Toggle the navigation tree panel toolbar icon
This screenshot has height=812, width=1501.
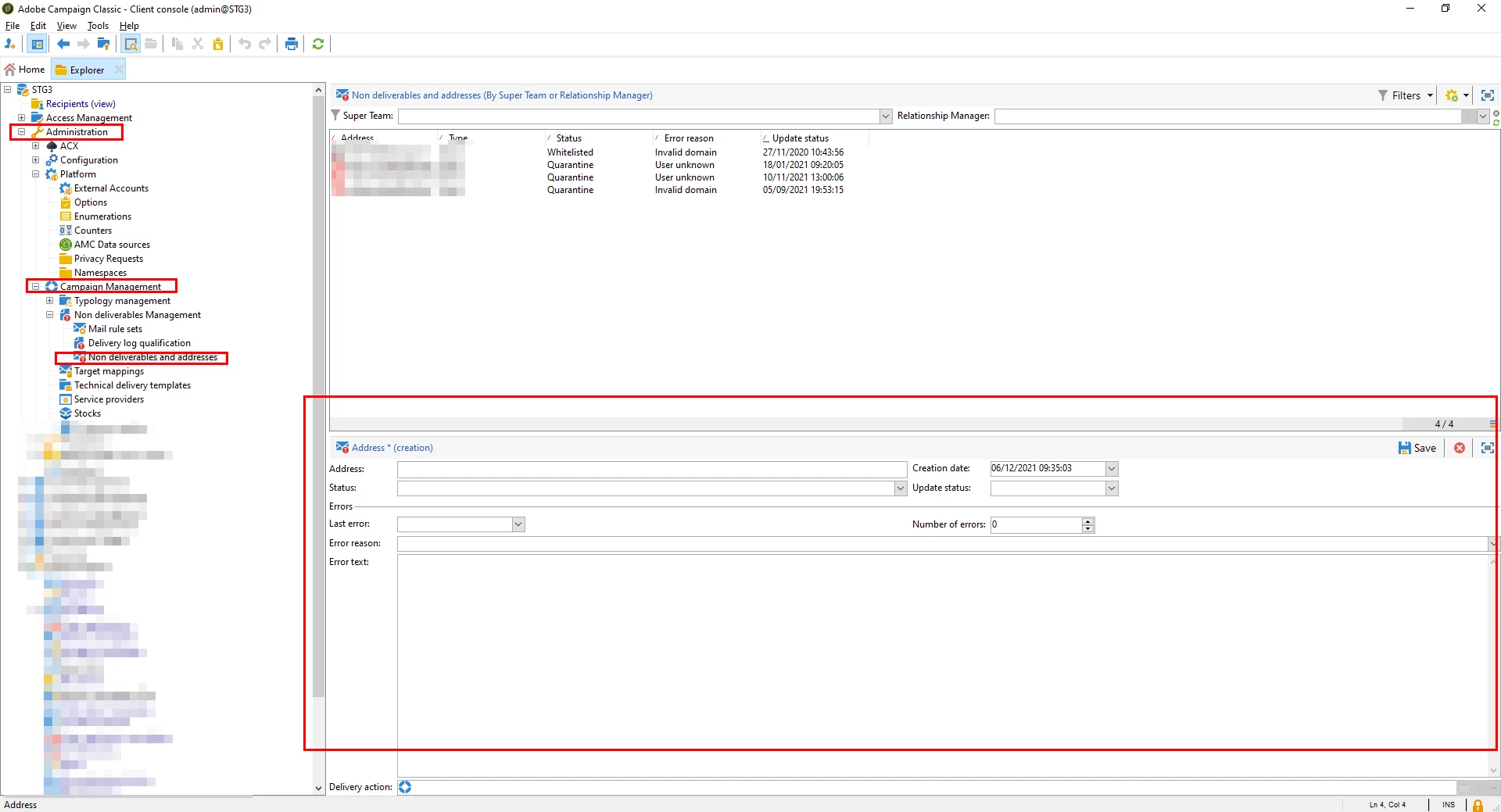(37, 44)
